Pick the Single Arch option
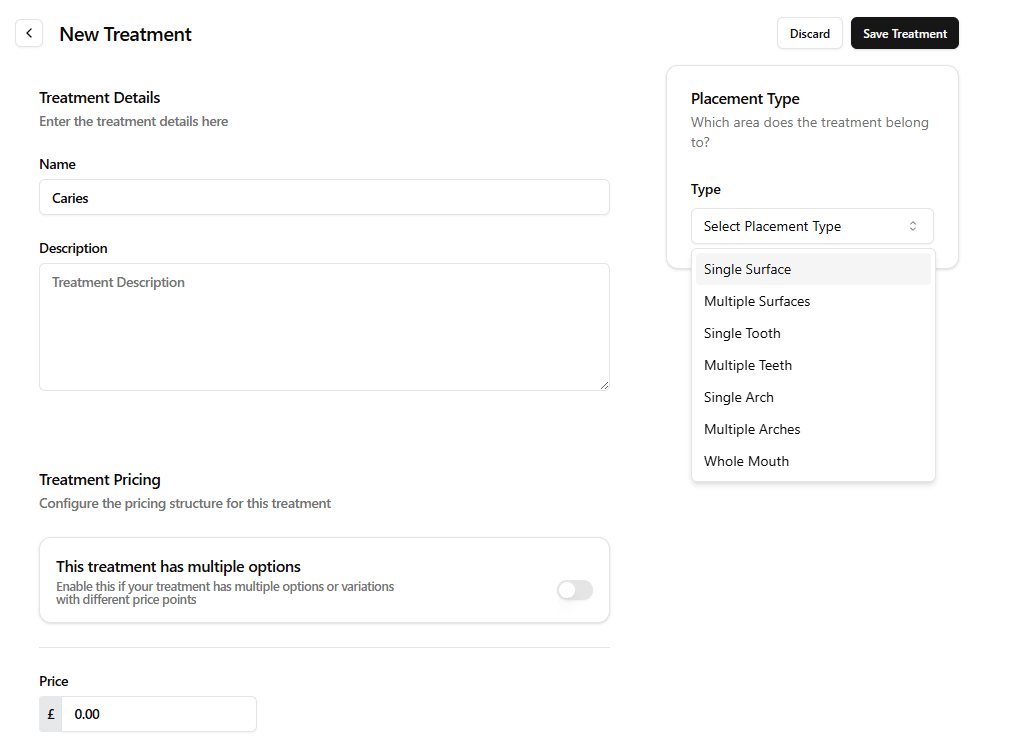The height and width of the screenshot is (754, 1024). tap(739, 397)
